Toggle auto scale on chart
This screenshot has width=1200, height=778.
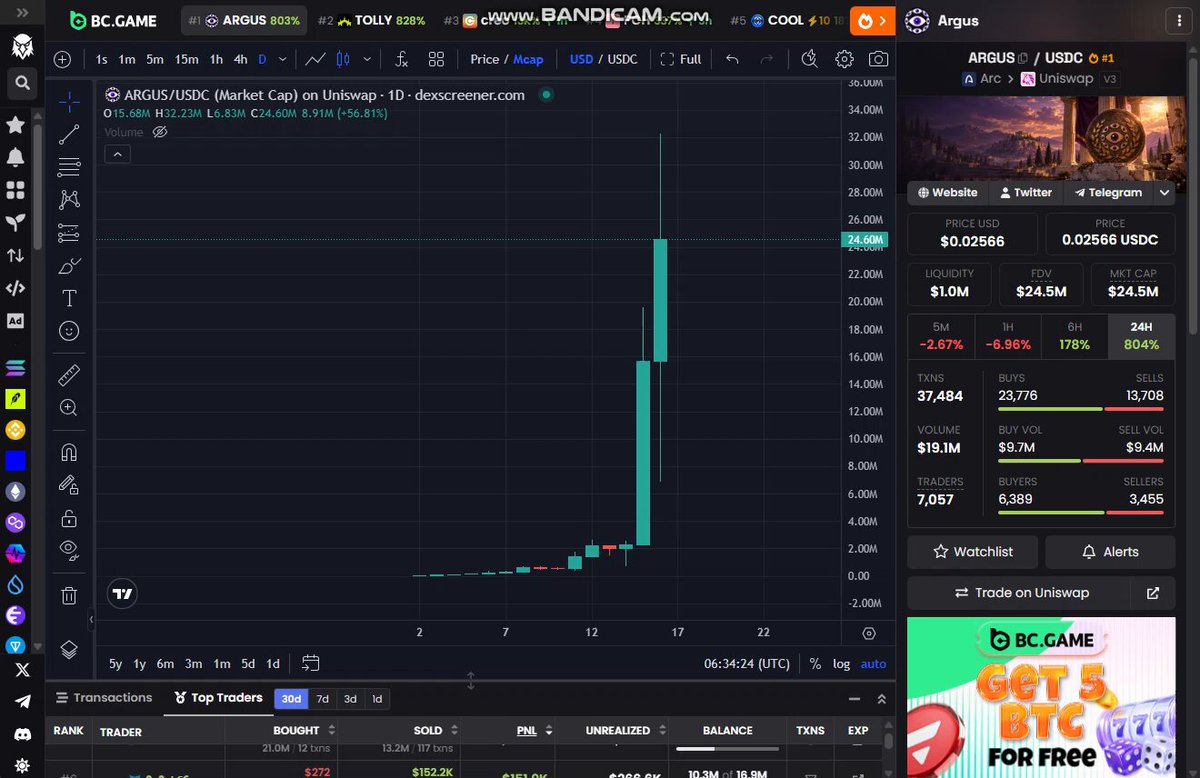tap(873, 663)
